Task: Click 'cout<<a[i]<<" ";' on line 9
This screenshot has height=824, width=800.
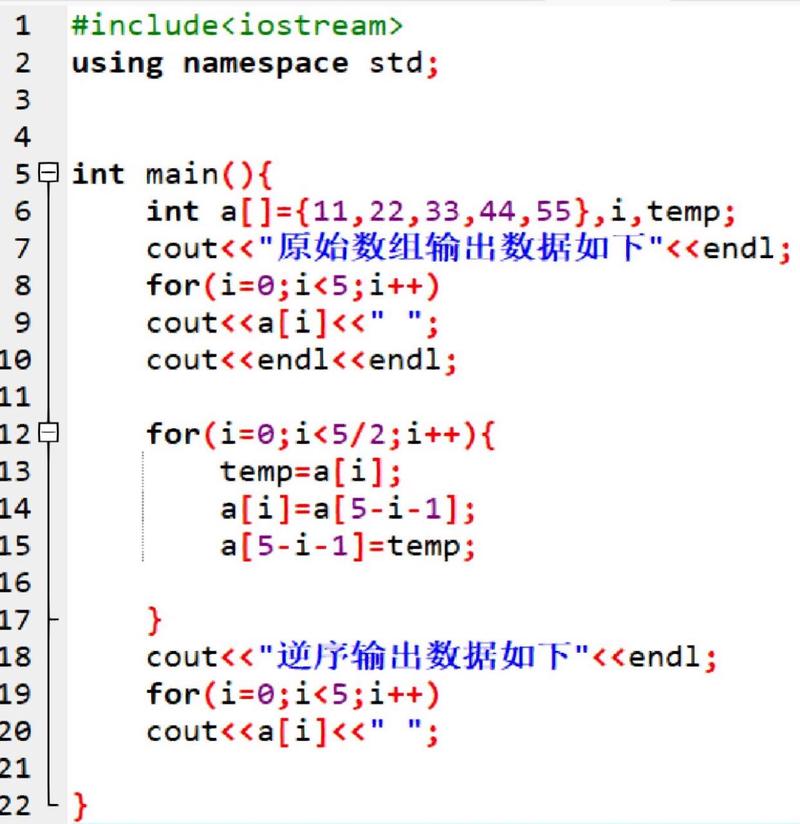Action: click(292, 324)
